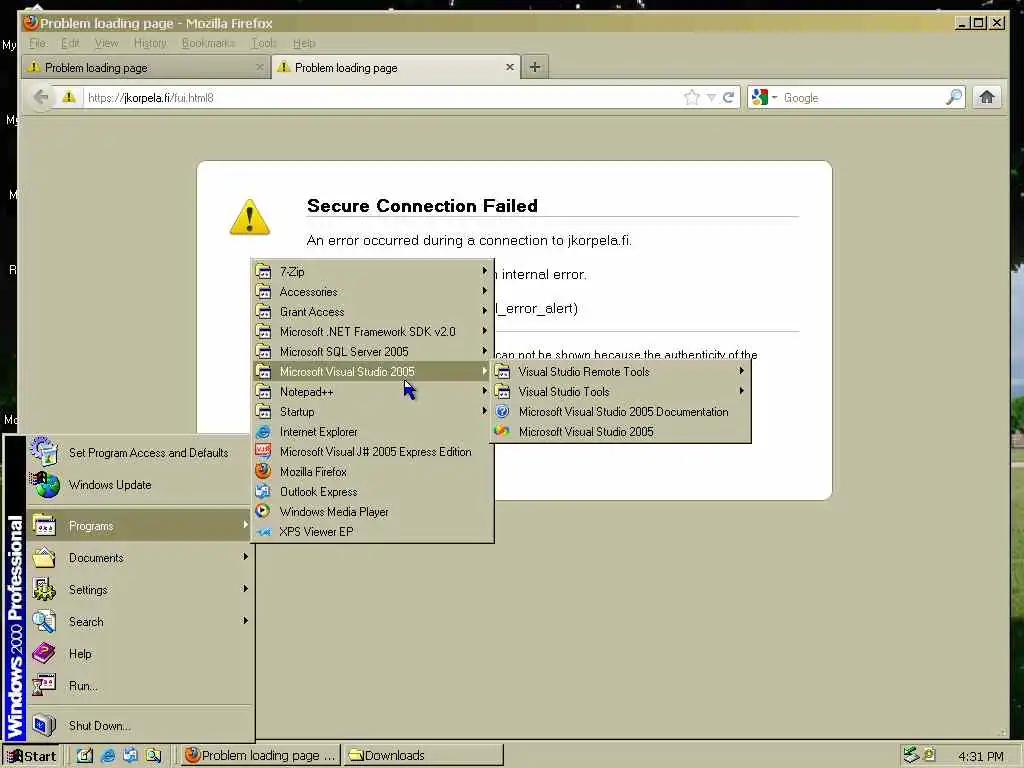Click Internet Explorer quick launch icon
The height and width of the screenshot is (768, 1024).
click(x=108, y=756)
